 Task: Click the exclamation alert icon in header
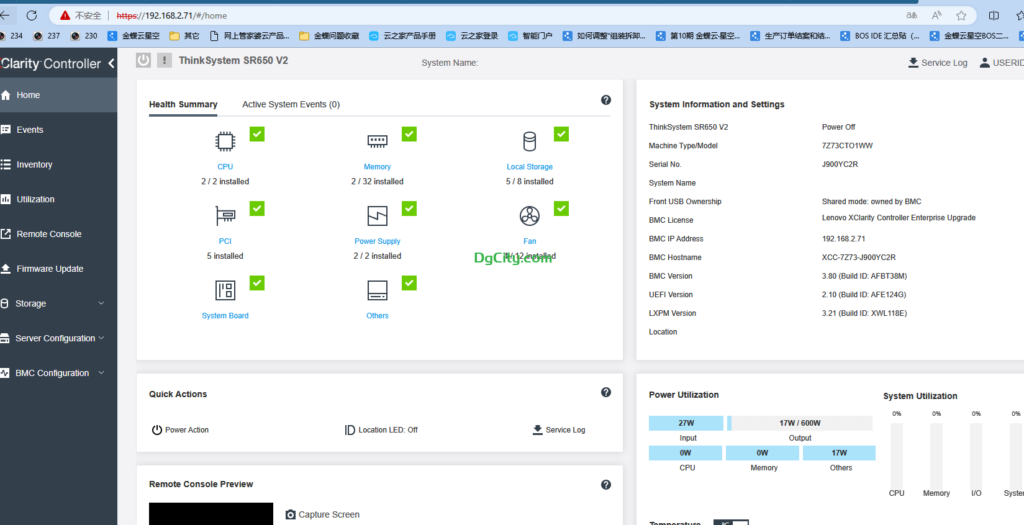164,61
